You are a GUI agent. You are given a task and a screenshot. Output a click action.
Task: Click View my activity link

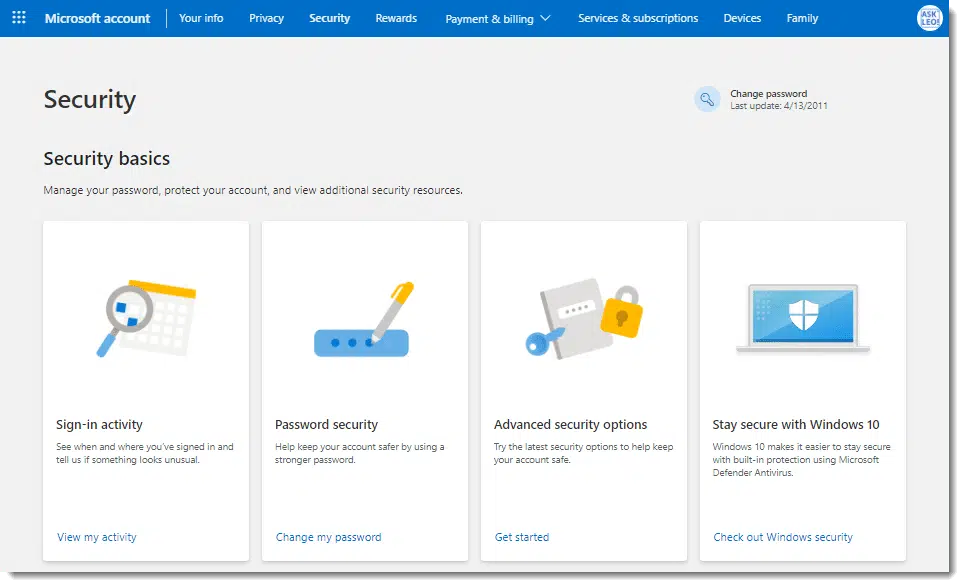[97, 537]
